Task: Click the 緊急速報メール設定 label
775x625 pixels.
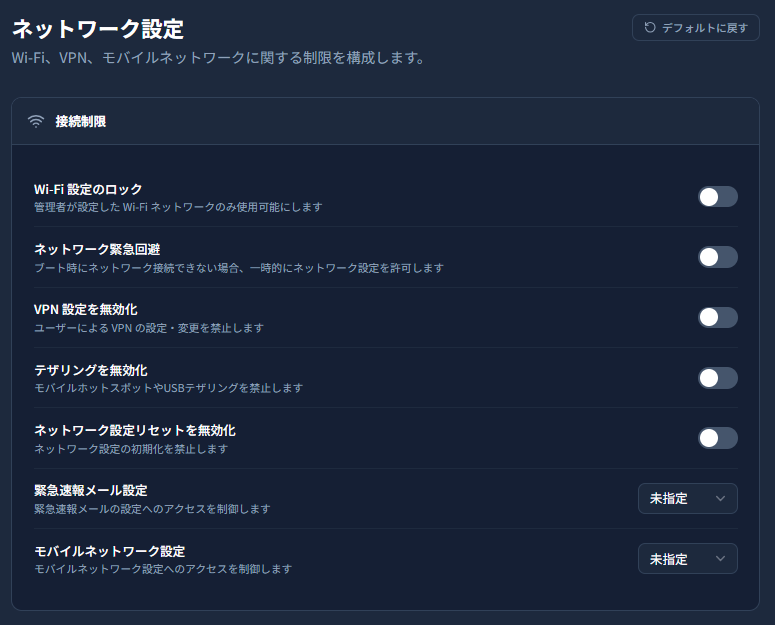Action: [90, 491]
